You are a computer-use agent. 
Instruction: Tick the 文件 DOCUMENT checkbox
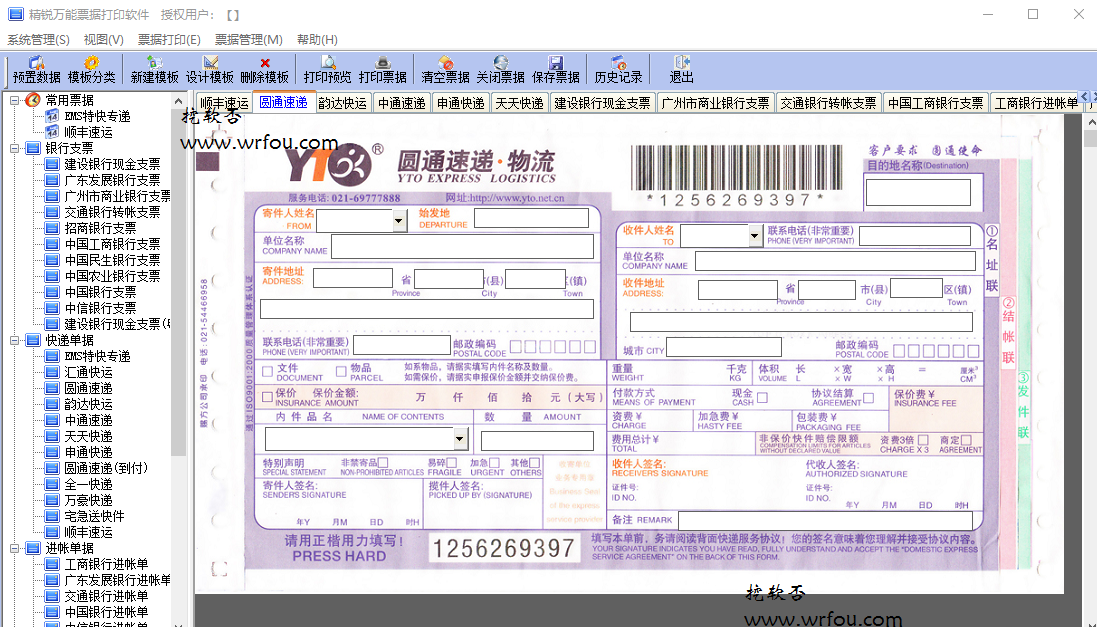click(267, 372)
